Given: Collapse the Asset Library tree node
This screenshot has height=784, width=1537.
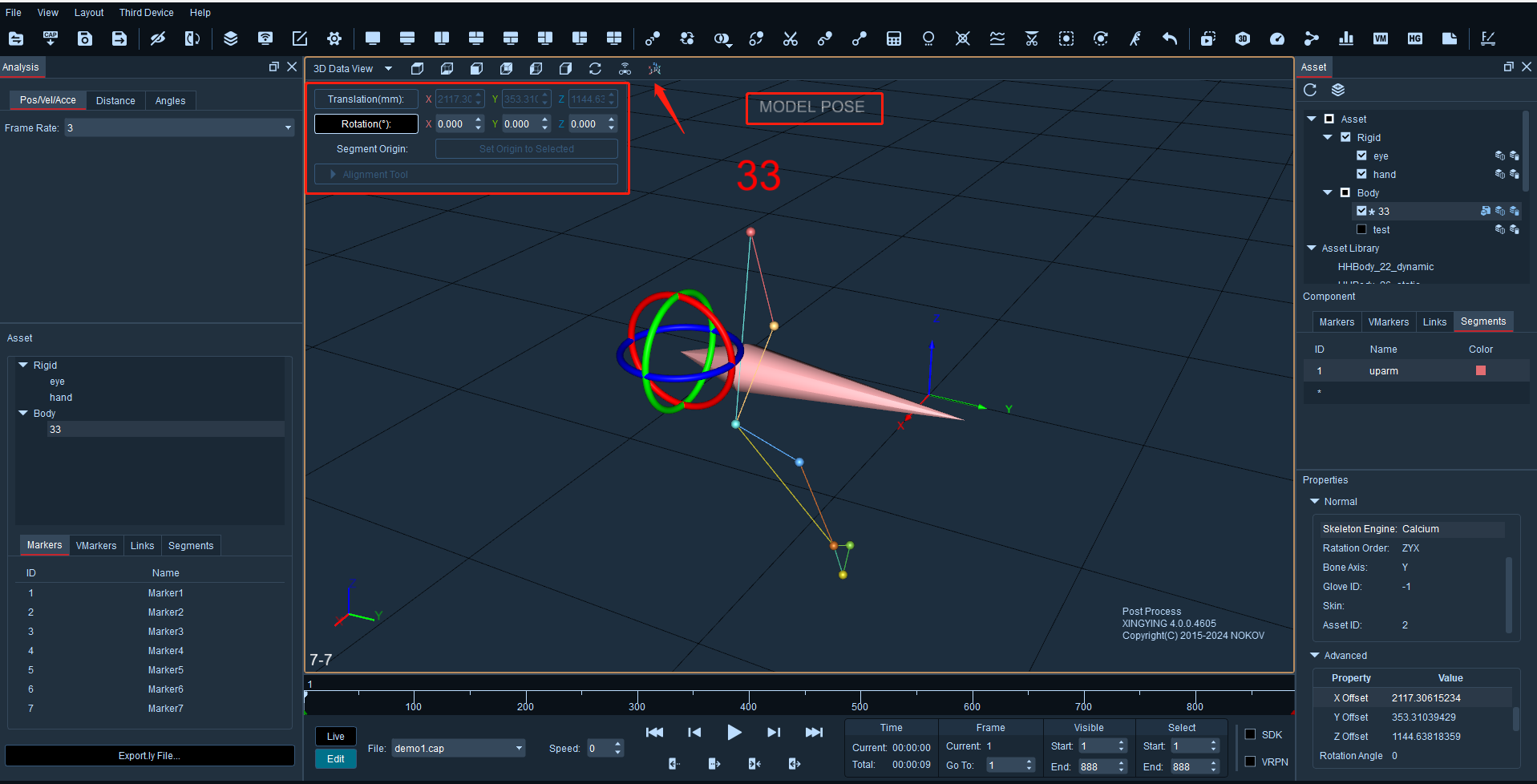Looking at the screenshot, I should pos(1312,249).
